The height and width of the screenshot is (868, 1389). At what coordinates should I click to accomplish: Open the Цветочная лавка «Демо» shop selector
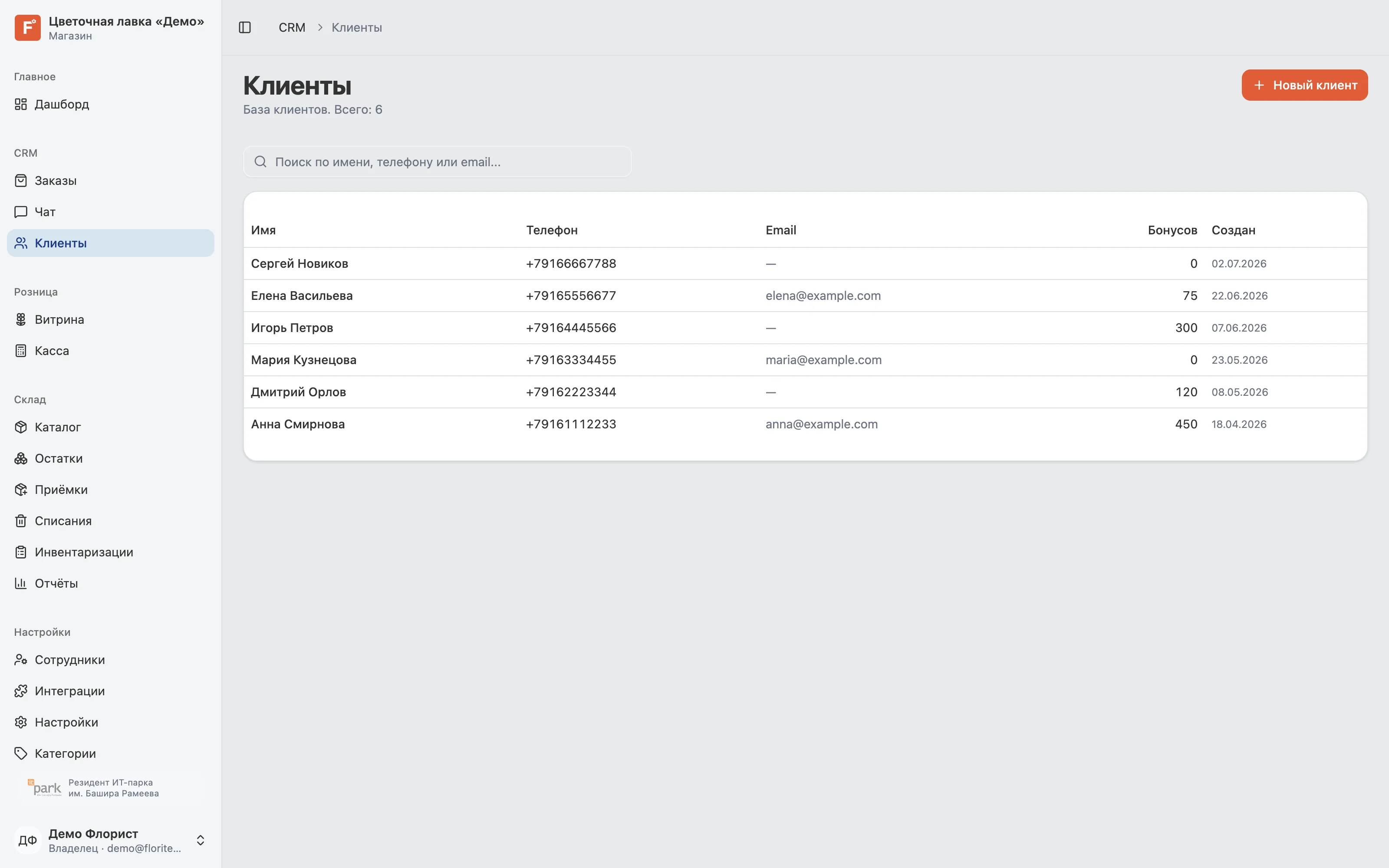[x=110, y=27]
